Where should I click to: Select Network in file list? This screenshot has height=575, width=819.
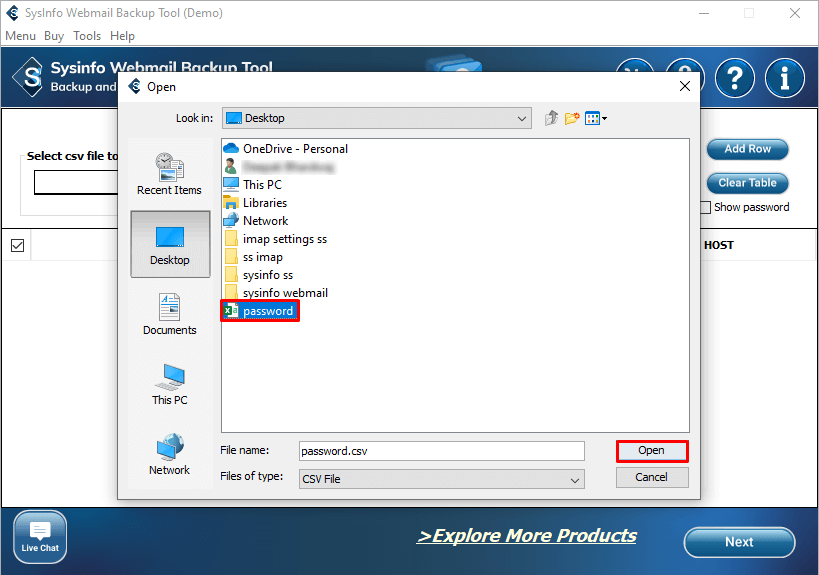[256, 220]
